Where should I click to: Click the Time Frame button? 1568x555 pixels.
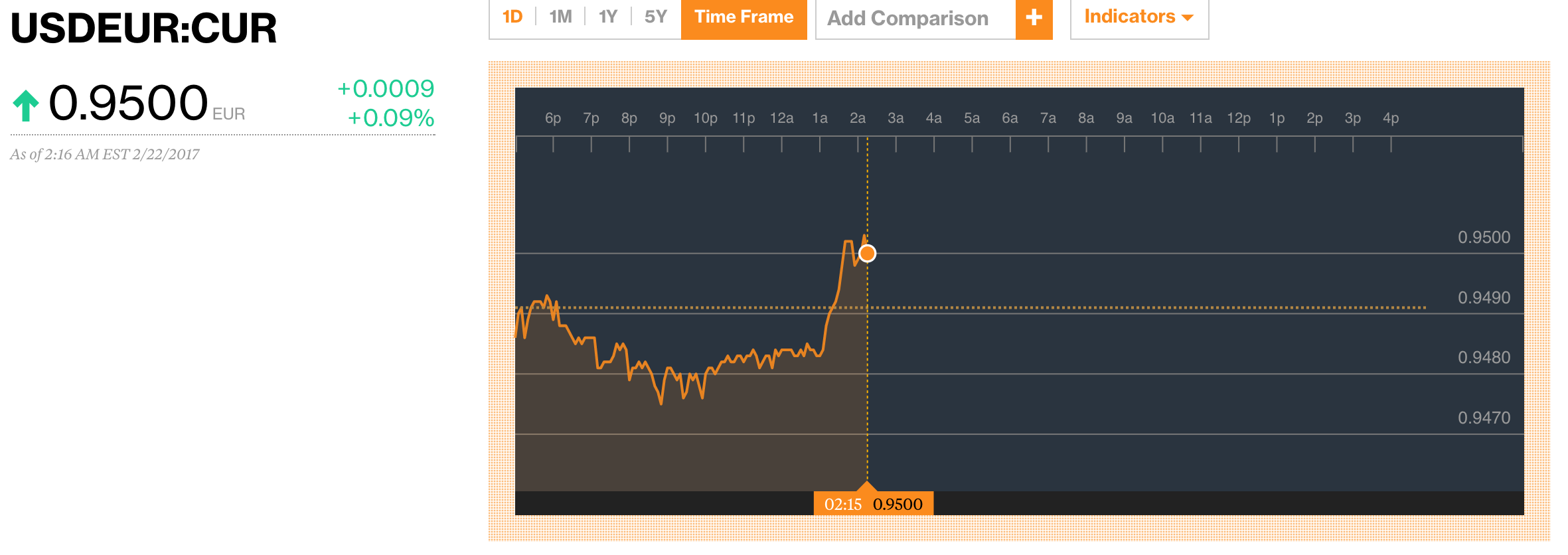744,17
